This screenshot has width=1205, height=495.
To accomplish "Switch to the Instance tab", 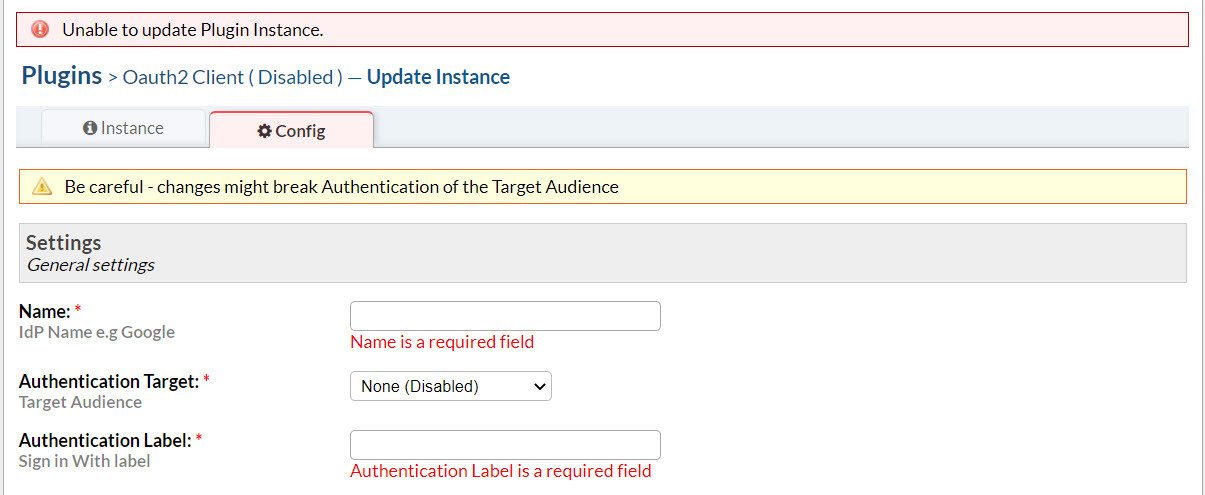I will pyautogui.click(x=124, y=128).
